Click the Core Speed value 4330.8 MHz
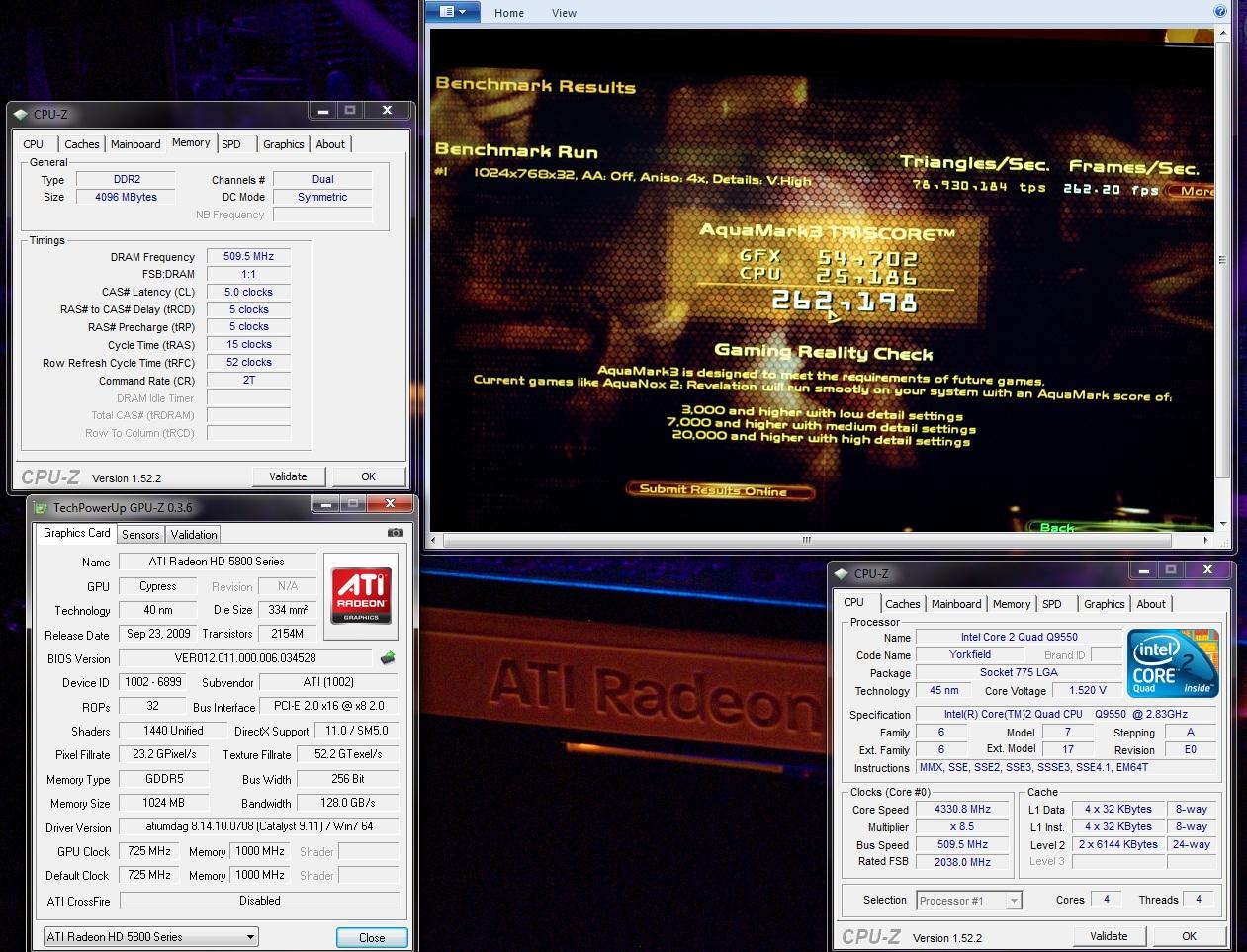Screen dimensions: 1247x952 click(x=962, y=809)
